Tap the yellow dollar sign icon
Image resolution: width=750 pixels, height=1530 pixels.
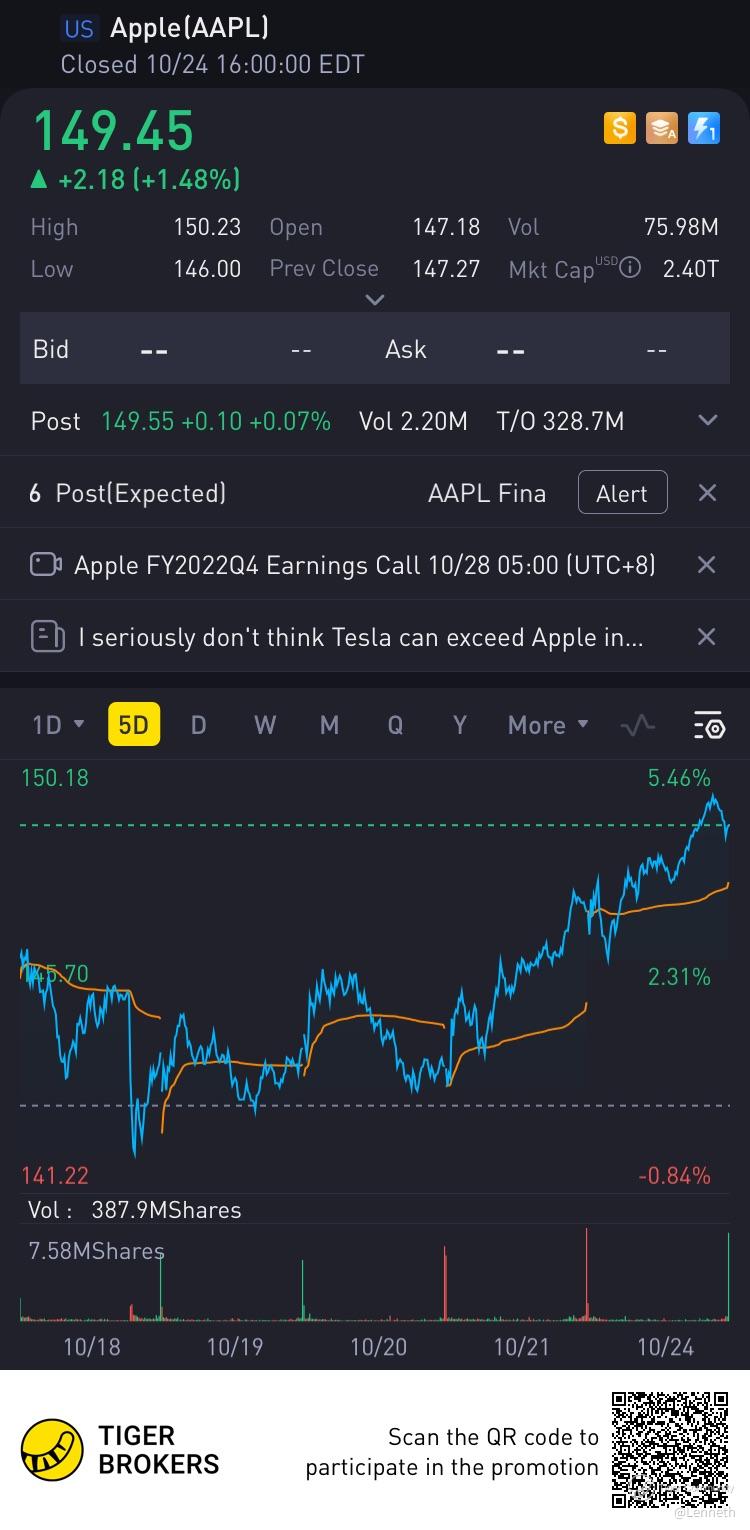(619, 128)
